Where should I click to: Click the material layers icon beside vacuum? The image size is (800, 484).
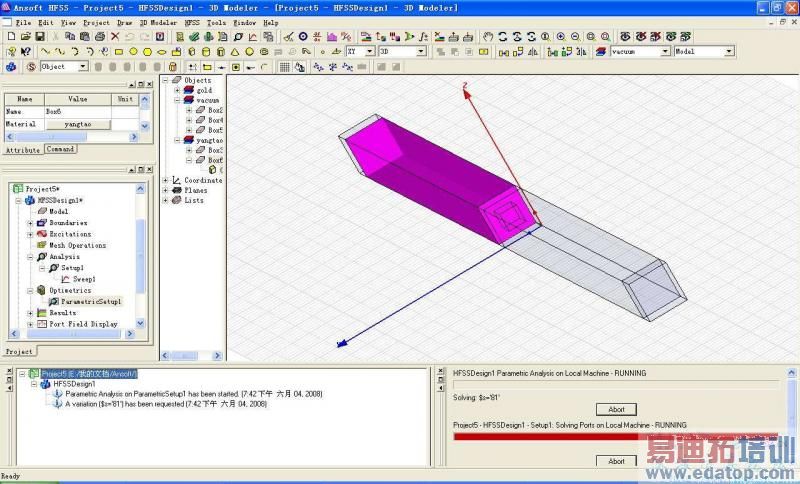(x=601, y=52)
